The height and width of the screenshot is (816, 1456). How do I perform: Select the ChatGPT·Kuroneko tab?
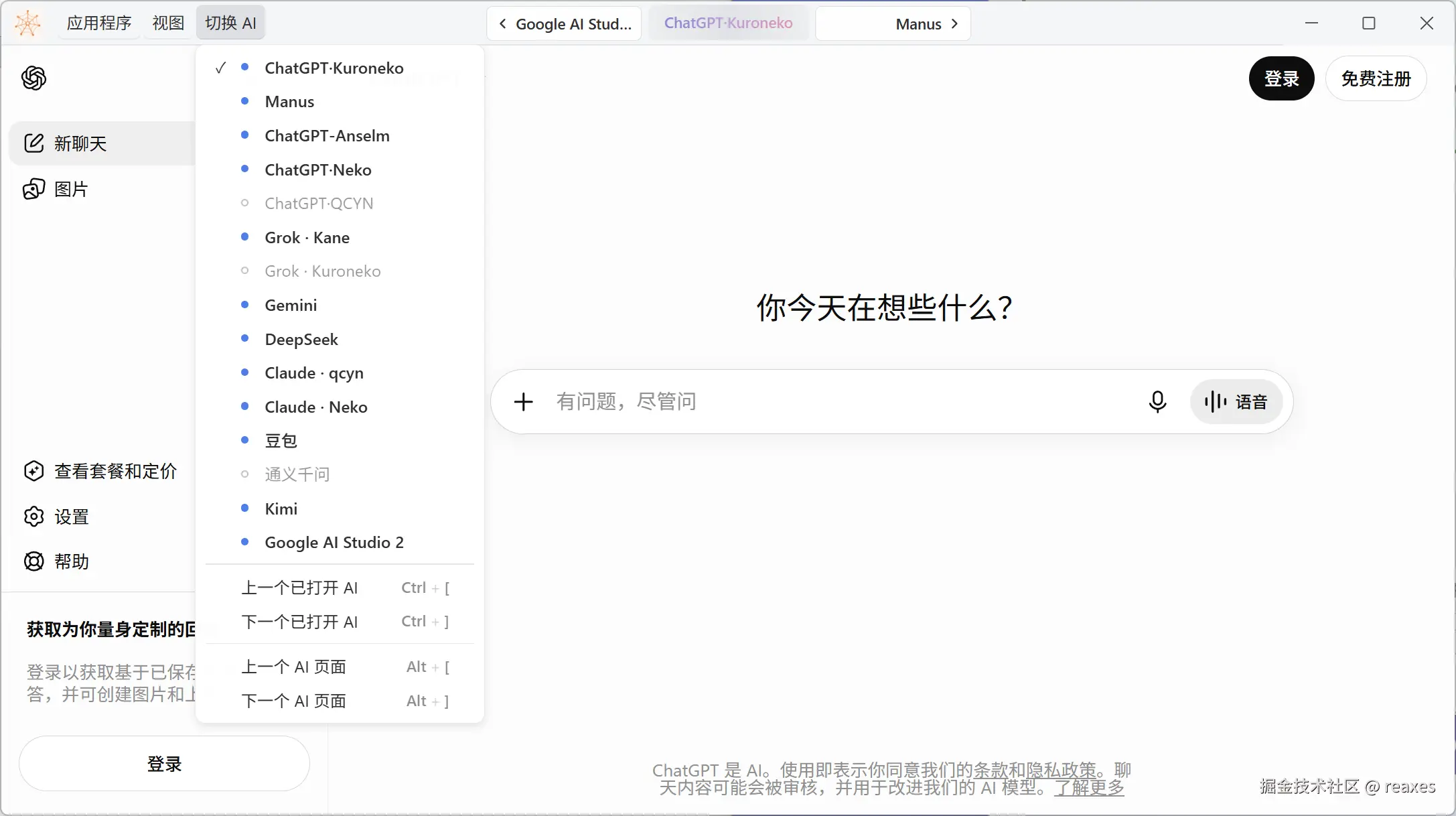[729, 23]
